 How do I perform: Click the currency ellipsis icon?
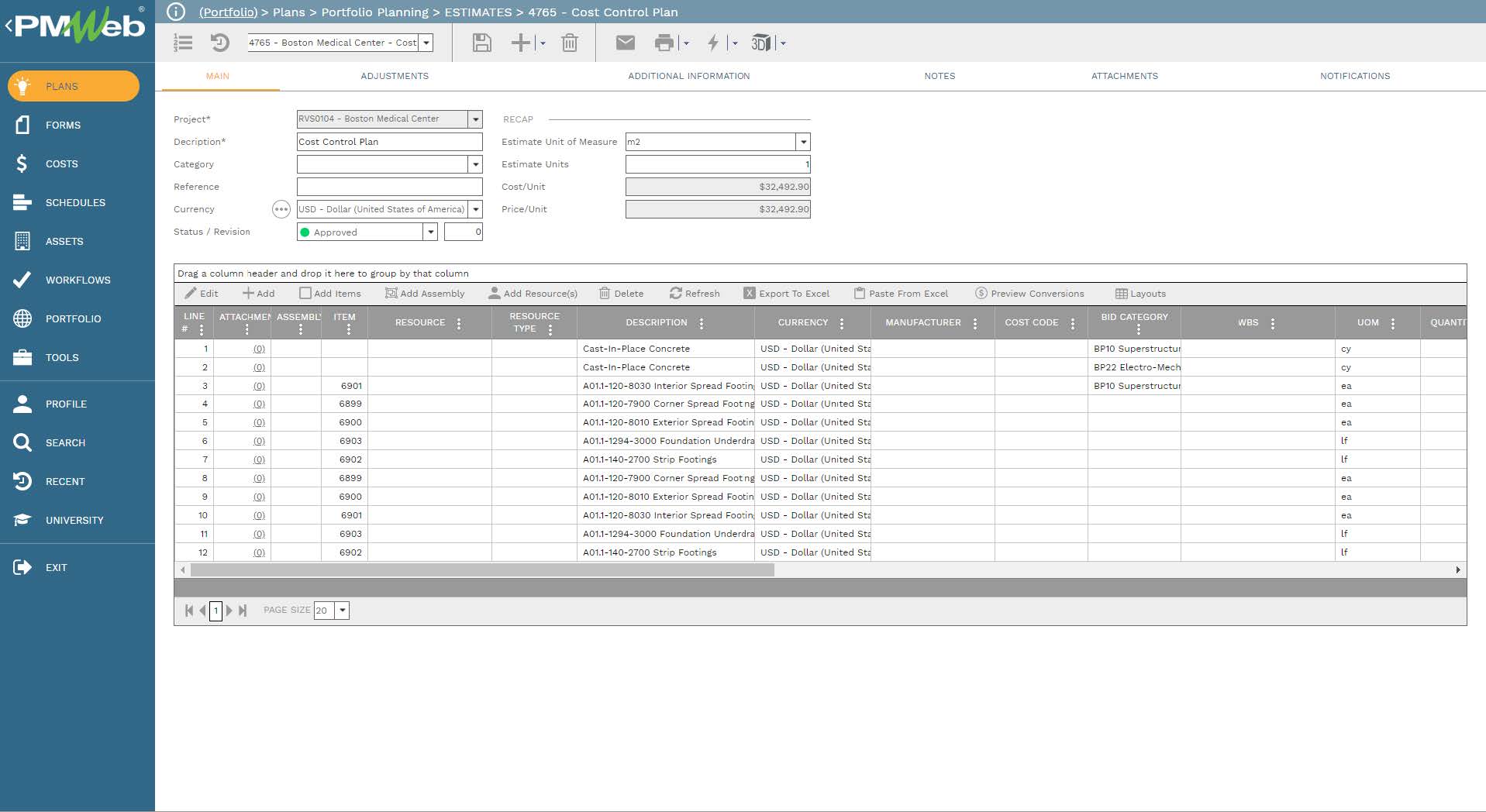[x=281, y=209]
